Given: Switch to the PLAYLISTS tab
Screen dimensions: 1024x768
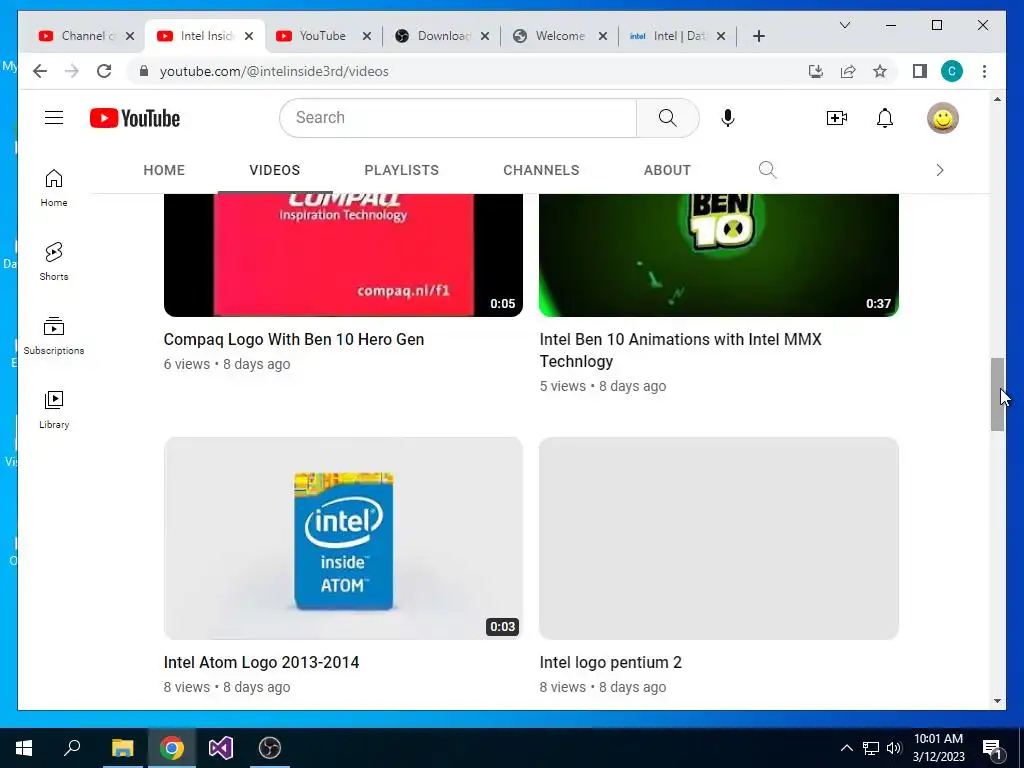Looking at the screenshot, I should click(x=402, y=170).
